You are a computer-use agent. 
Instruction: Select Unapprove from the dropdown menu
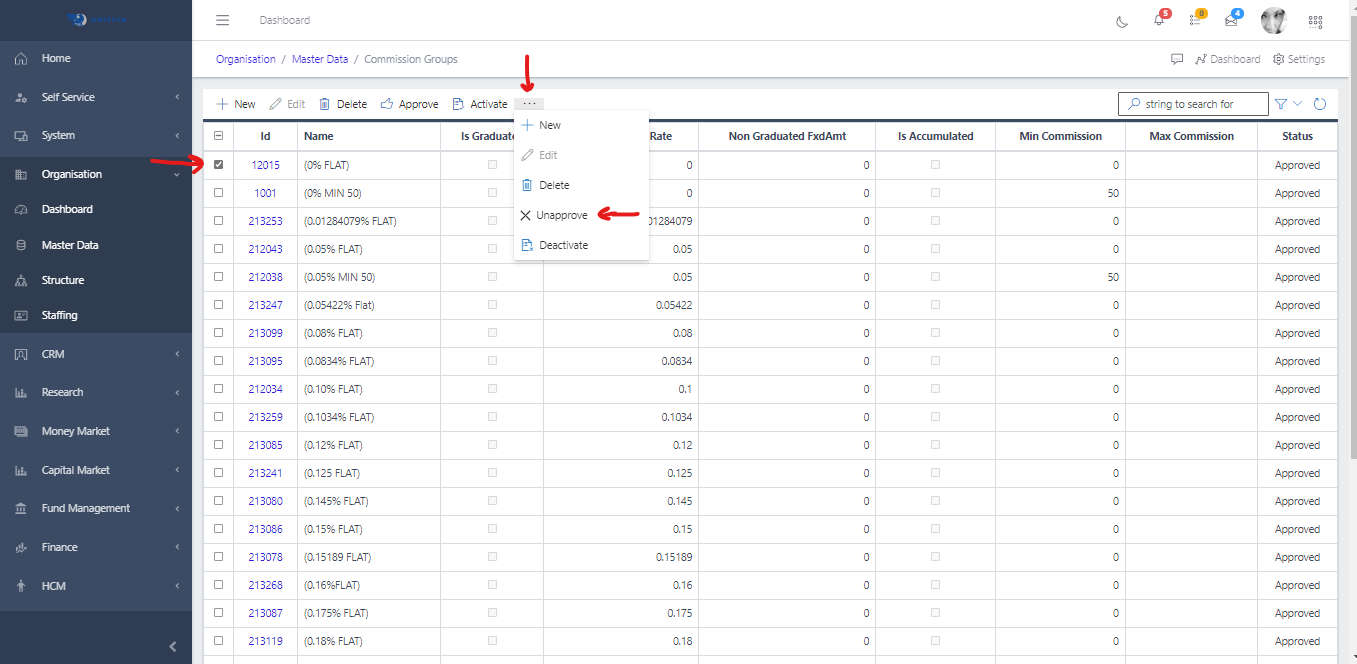click(561, 215)
